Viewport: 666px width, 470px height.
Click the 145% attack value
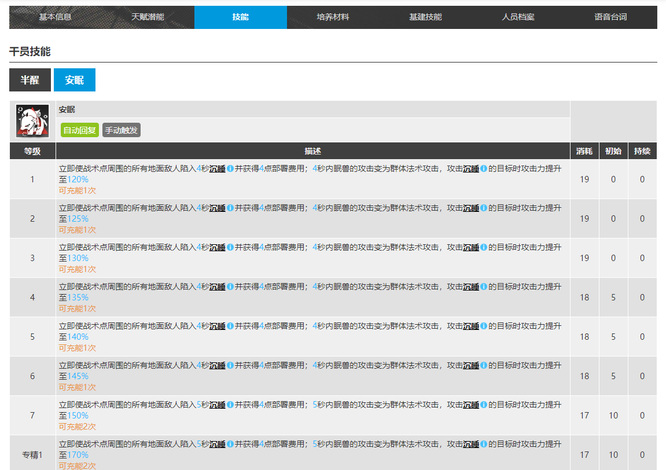coord(78,376)
